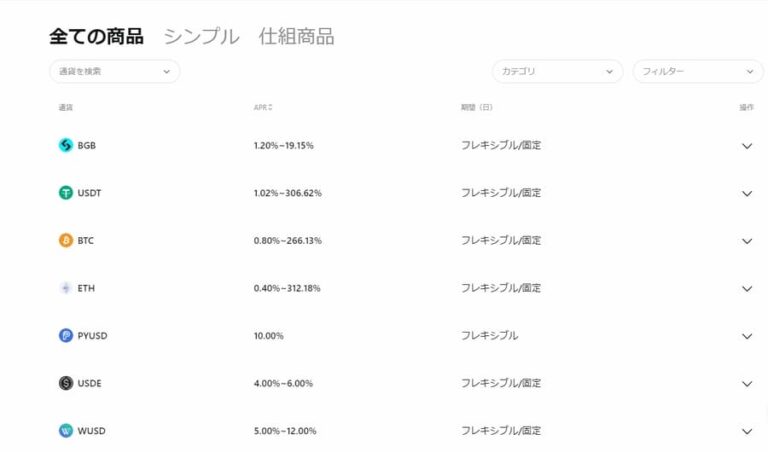
Task: Click the BGB coin icon
Action: tap(66, 145)
